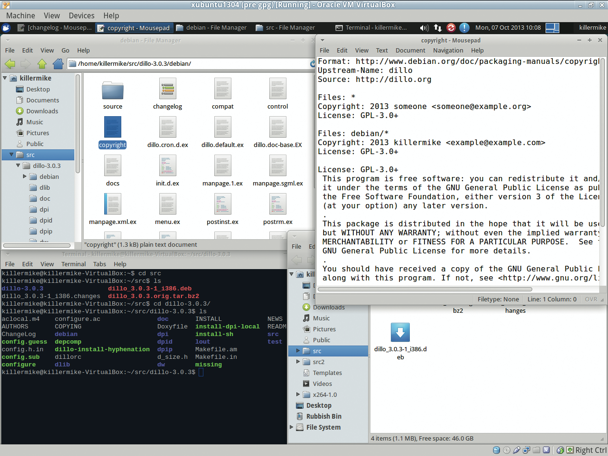Select Templates in src File Manager sidebar

pos(327,372)
